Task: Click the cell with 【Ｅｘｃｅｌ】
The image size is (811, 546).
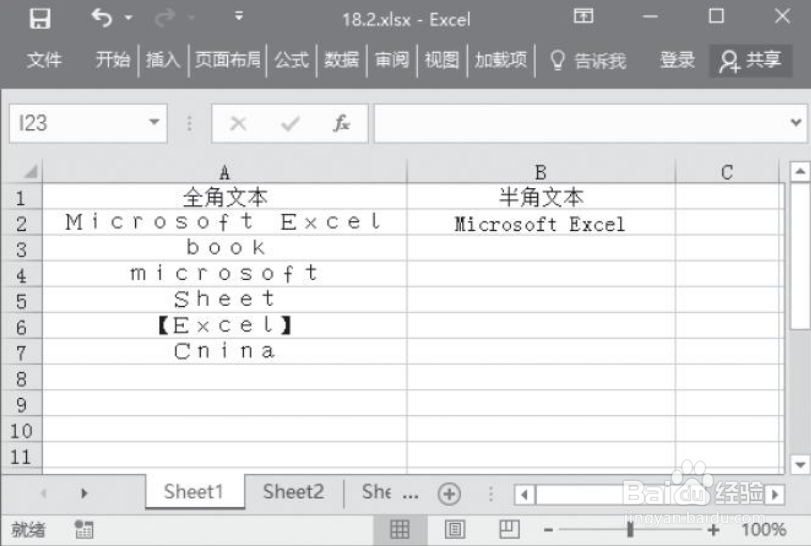Action: click(224, 326)
